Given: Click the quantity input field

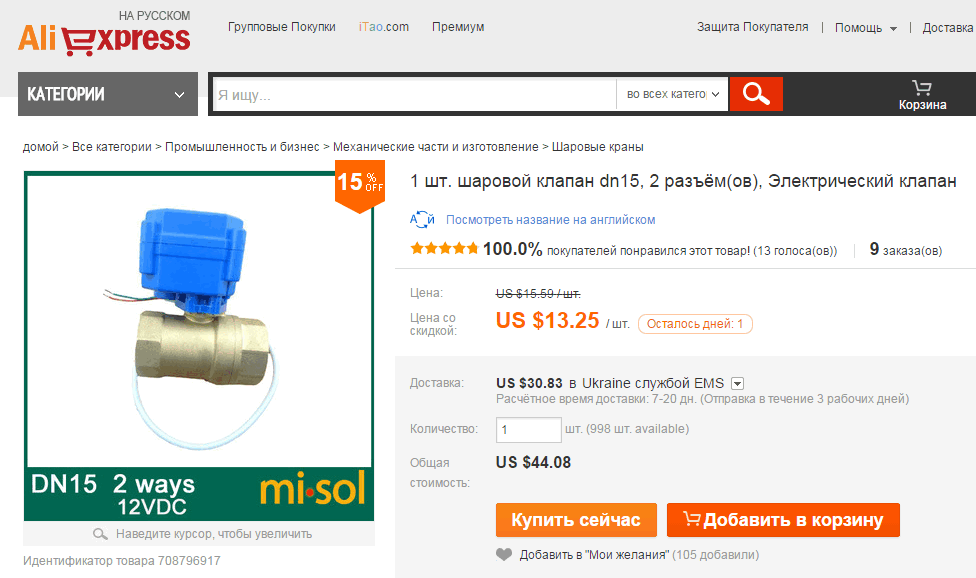Looking at the screenshot, I should 528,429.
